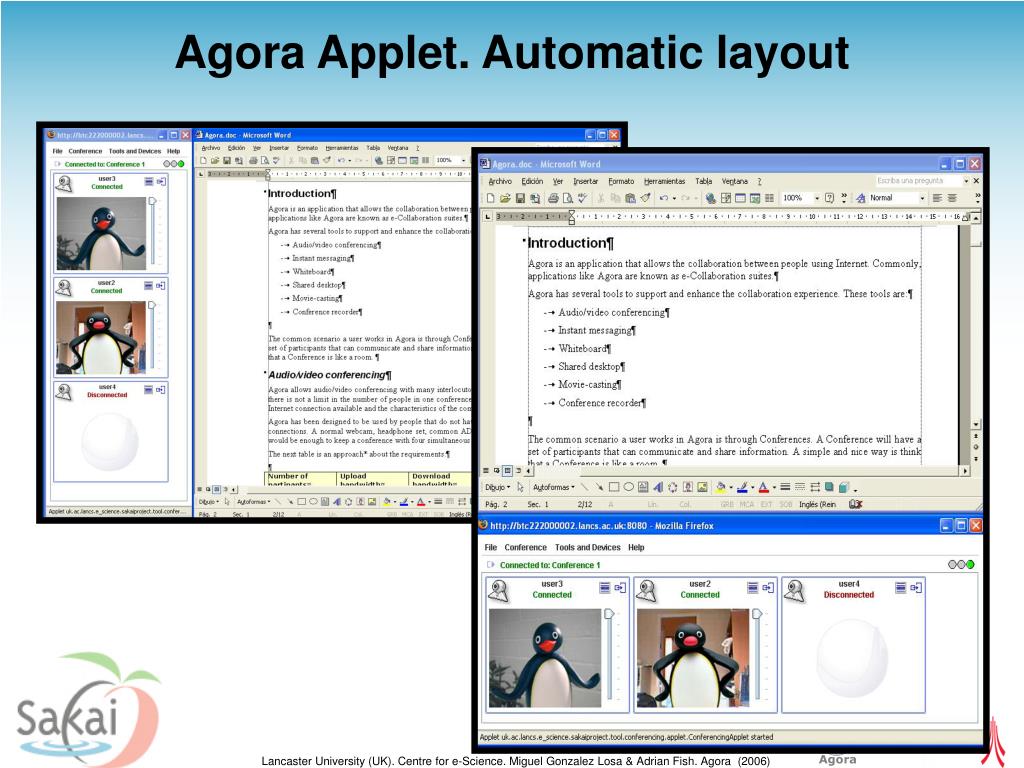Select Rectangle shape in front Word drawing toolbar

coord(614,487)
